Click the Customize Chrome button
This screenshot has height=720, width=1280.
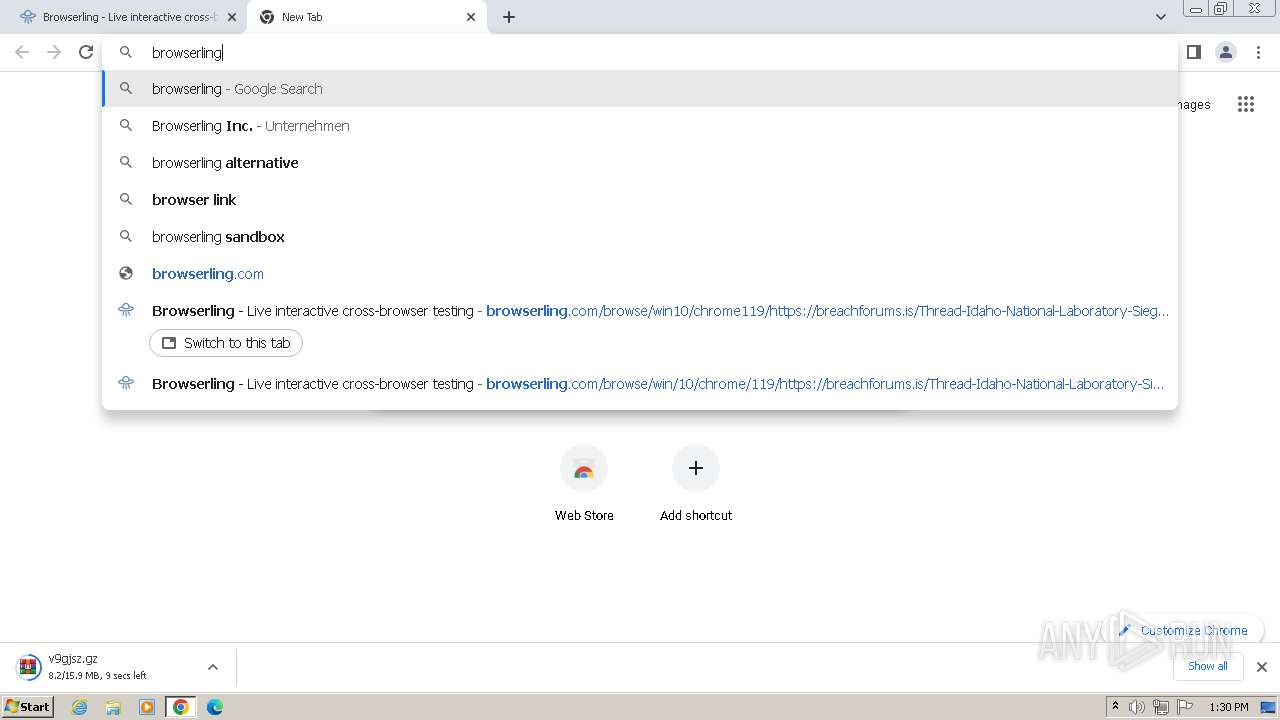click(1184, 631)
